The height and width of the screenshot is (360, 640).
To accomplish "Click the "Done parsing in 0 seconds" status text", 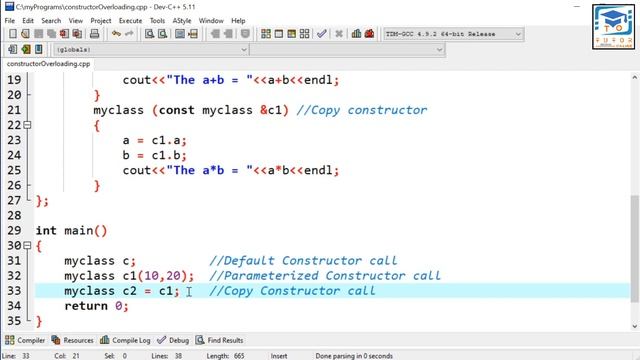I will 354,356.
